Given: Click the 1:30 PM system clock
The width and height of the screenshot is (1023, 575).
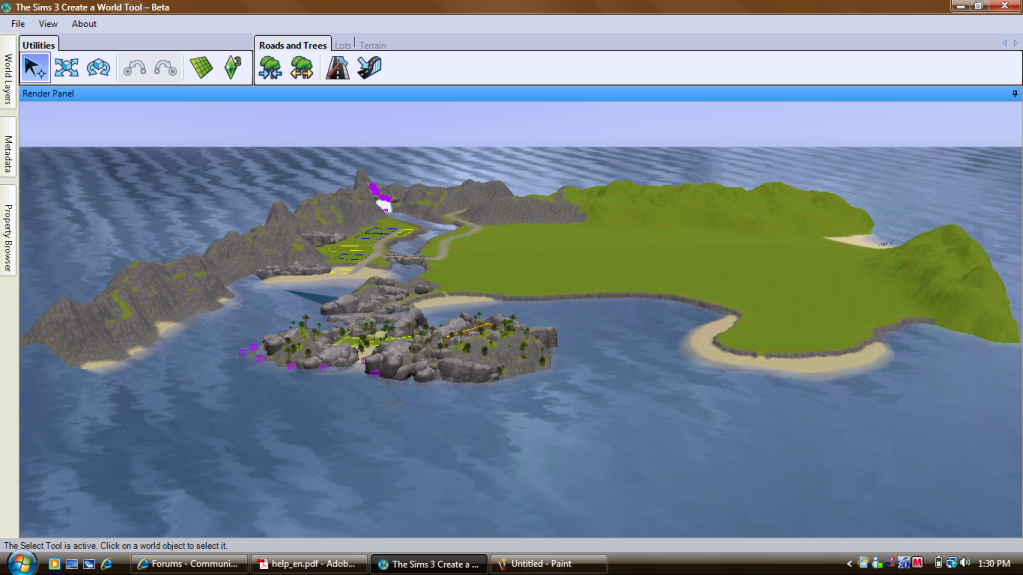Looking at the screenshot, I should tap(994, 563).
